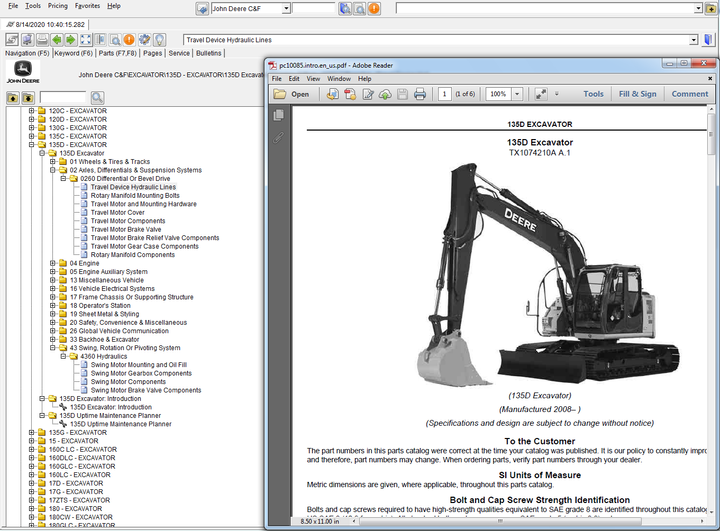Click Adobe Reader sign document pen icon
Screen dimensions: 720x531
coord(368,94)
